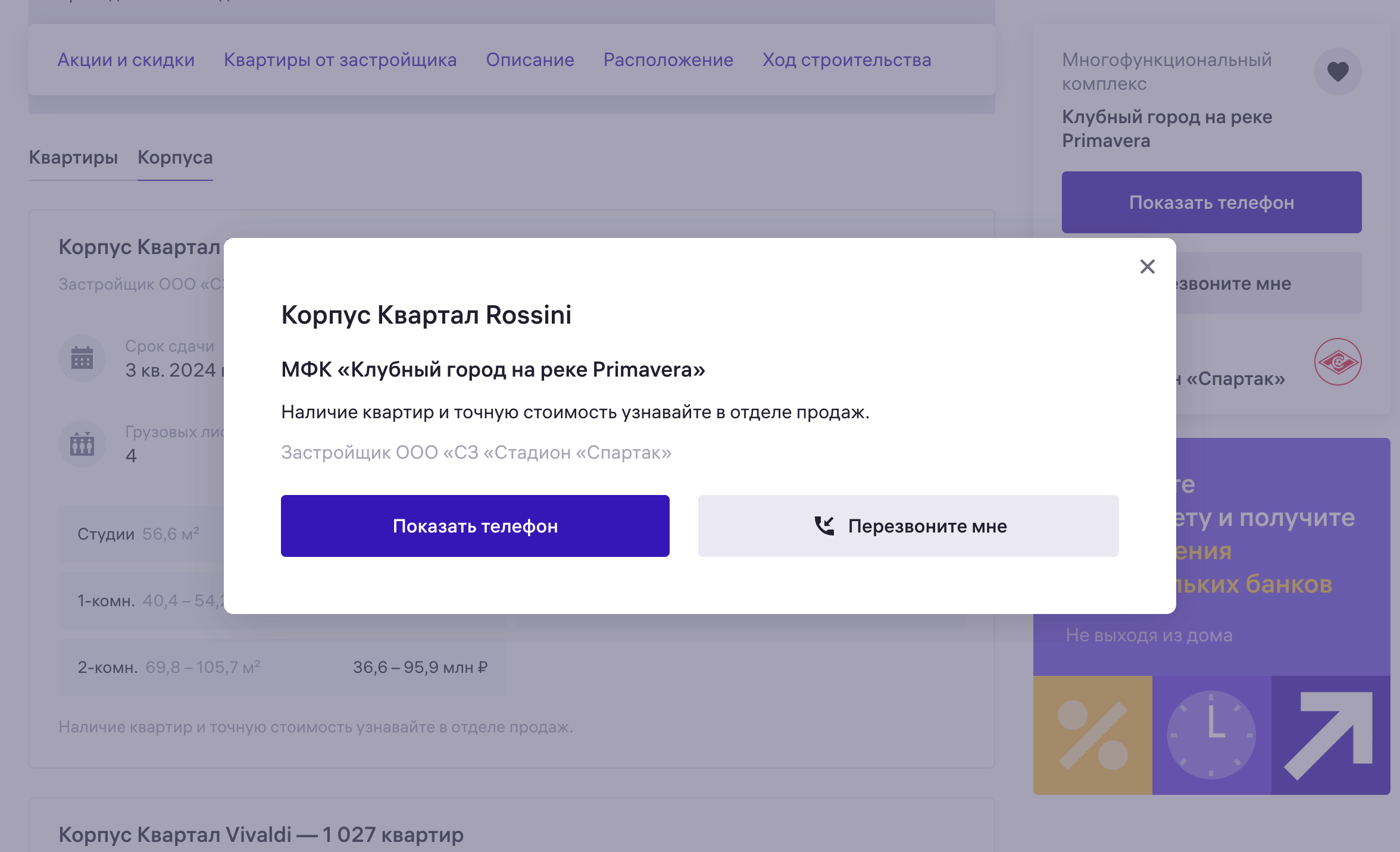
Task: Switch to the Квартиры tab
Action: tap(73, 158)
